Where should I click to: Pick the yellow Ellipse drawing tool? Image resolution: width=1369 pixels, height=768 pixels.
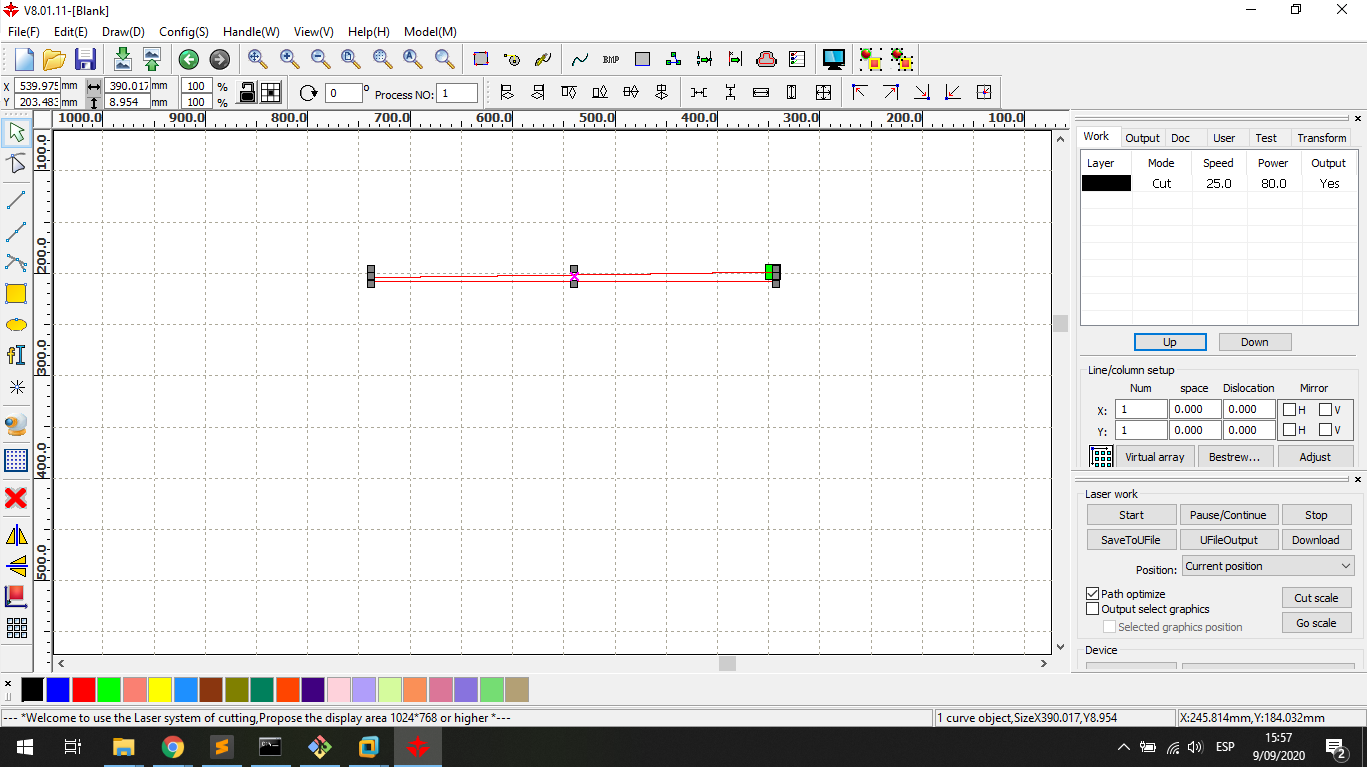click(16, 325)
